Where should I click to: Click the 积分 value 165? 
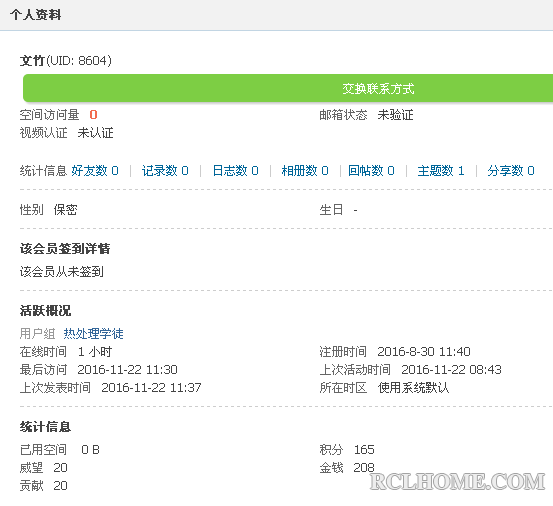tap(364, 450)
